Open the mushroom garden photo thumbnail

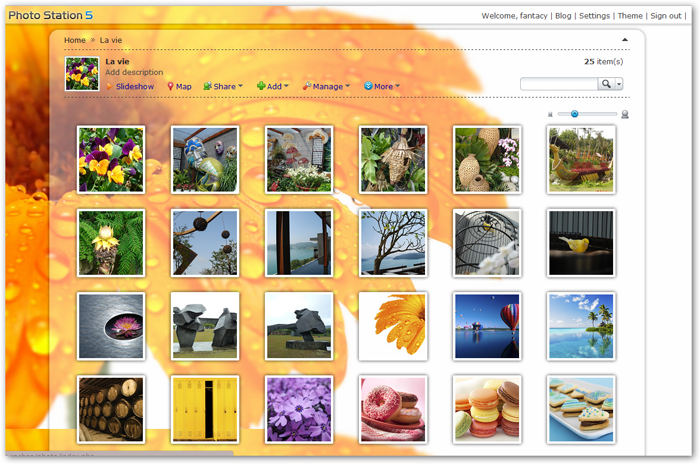(x=299, y=159)
